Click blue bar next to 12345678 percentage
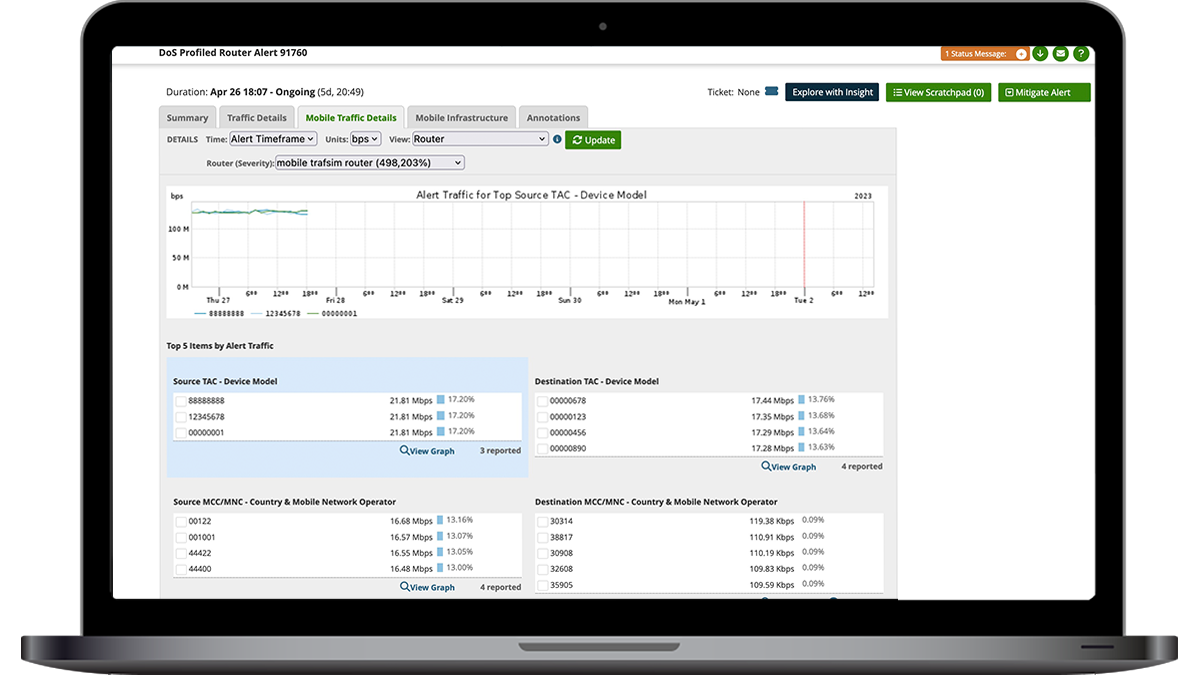 440,416
